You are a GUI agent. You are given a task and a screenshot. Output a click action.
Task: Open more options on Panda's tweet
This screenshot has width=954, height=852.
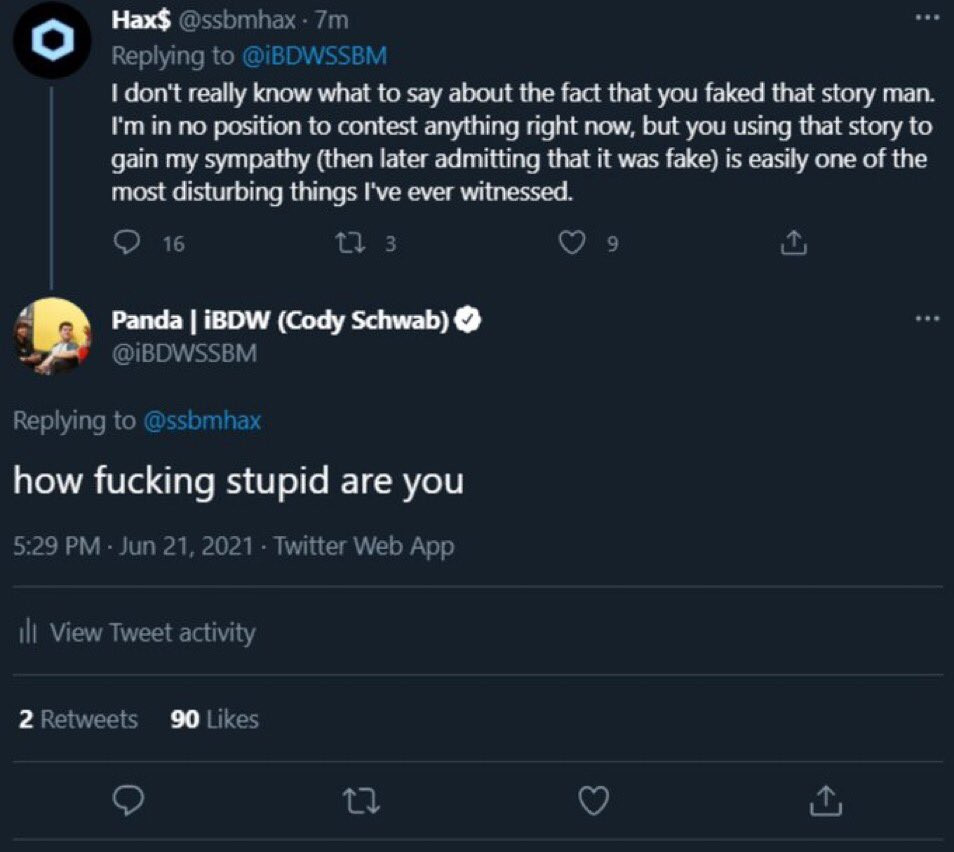927,319
